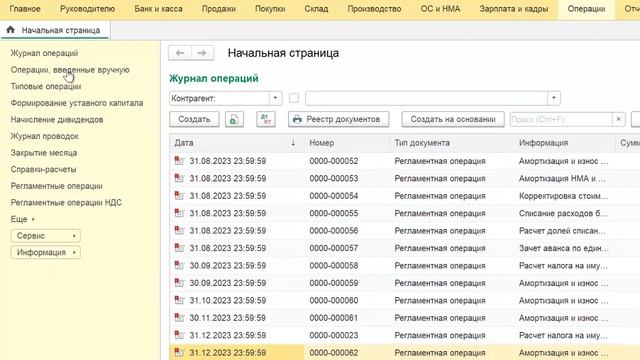Click the filter value input field
This screenshot has height=360, width=640.
pyautogui.click(x=427, y=98)
